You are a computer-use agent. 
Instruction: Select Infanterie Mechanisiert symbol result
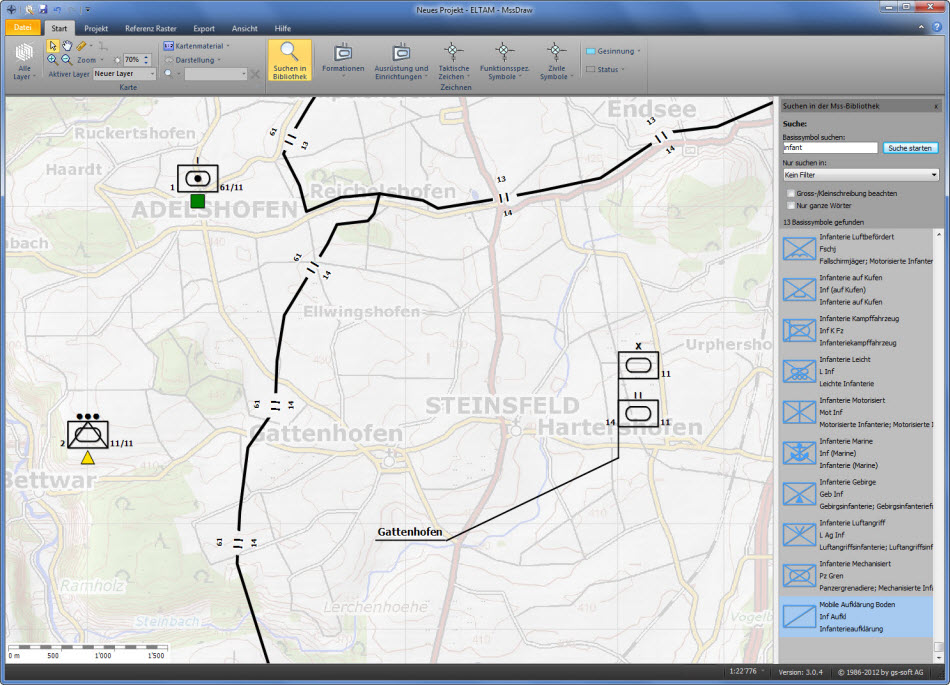coord(857,576)
